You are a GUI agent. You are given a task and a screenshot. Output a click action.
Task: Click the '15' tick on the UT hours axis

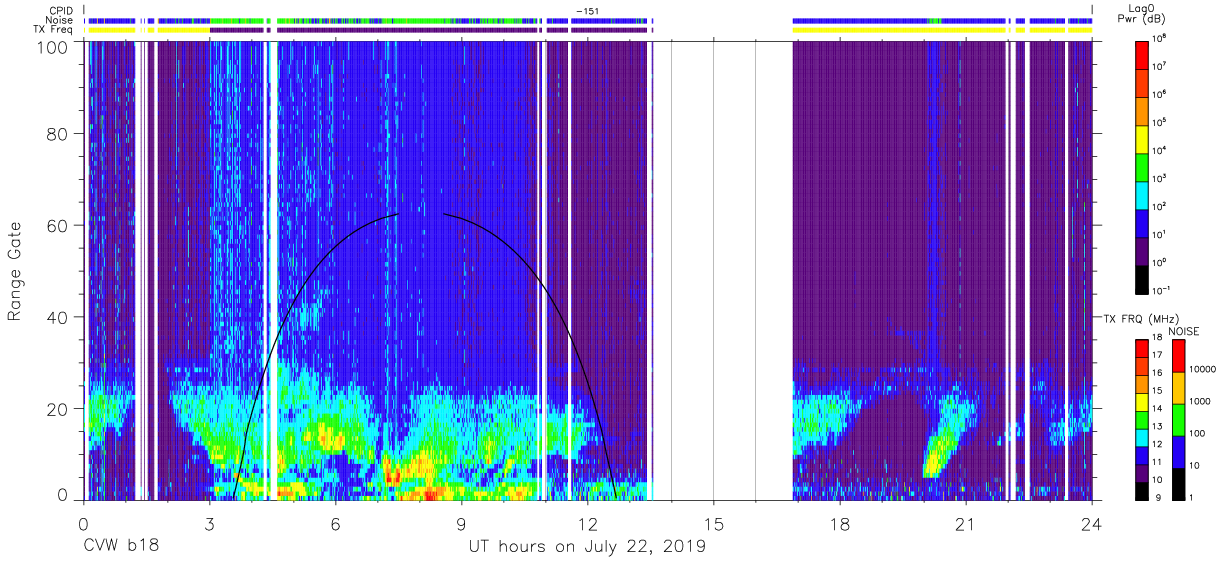point(713,523)
